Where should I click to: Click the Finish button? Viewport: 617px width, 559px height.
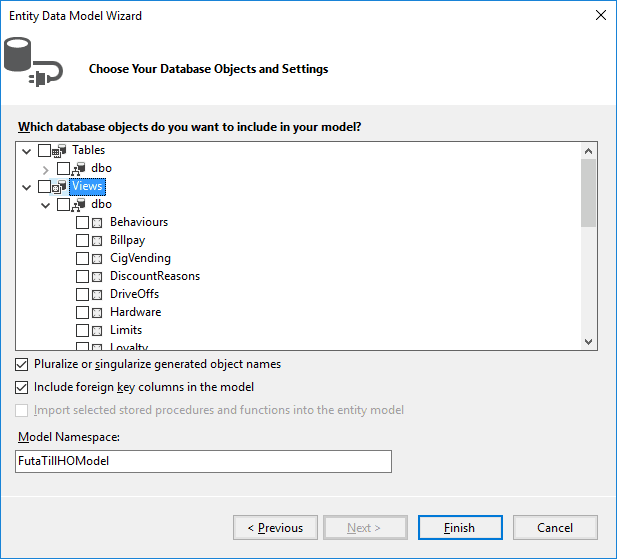(x=459, y=528)
